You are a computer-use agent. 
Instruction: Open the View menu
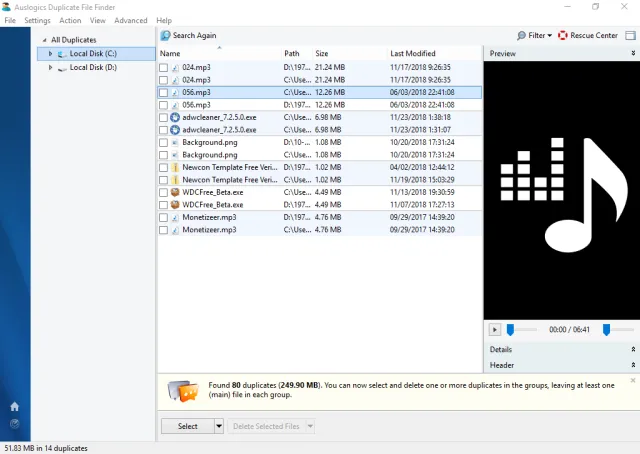tap(98, 20)
